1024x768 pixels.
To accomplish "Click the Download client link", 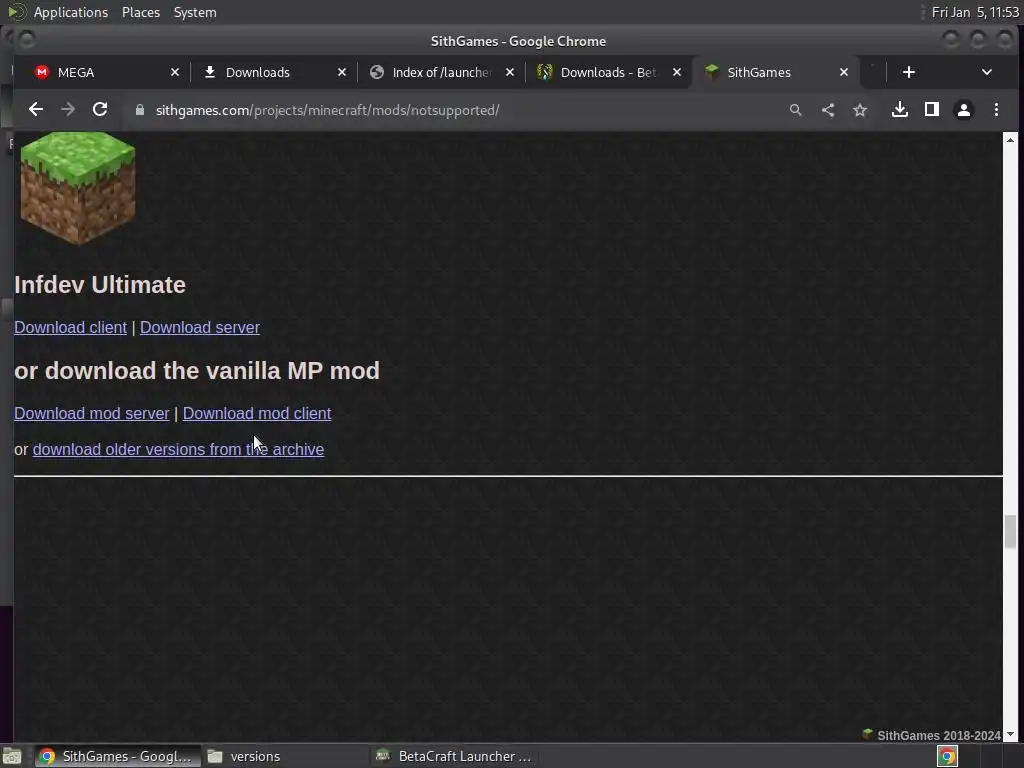I will (71, 327).
